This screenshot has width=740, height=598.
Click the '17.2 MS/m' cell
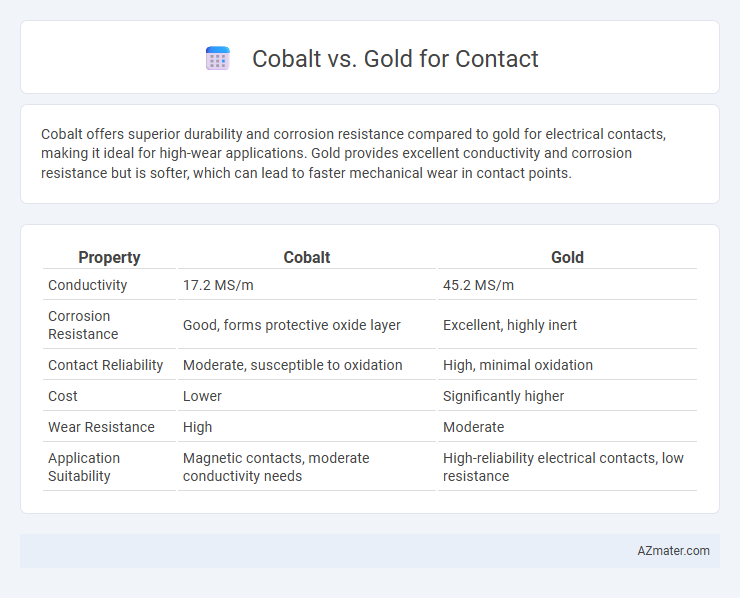coord(307,285)
